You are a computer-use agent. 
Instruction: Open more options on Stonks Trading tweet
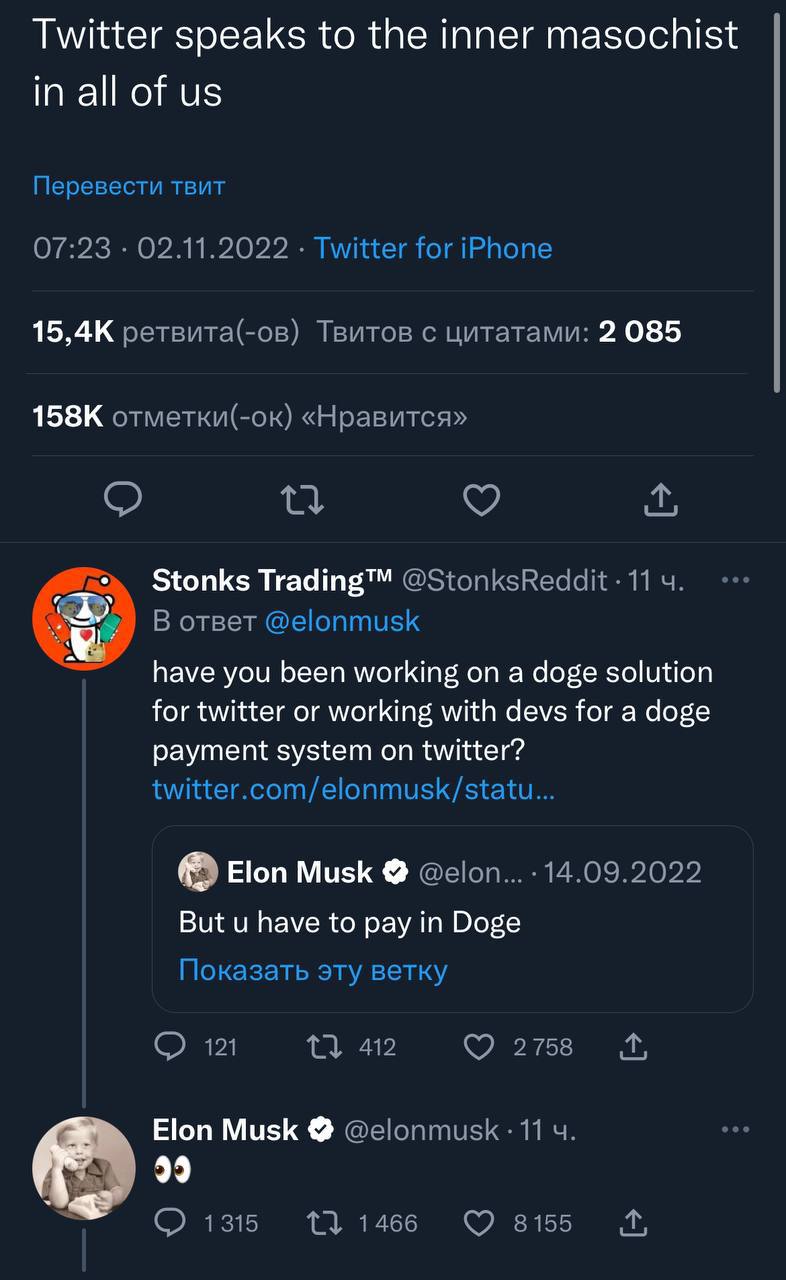[735, 580]
